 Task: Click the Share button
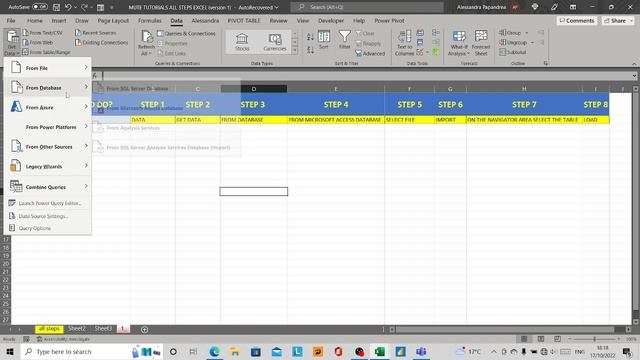coord(618,20)
